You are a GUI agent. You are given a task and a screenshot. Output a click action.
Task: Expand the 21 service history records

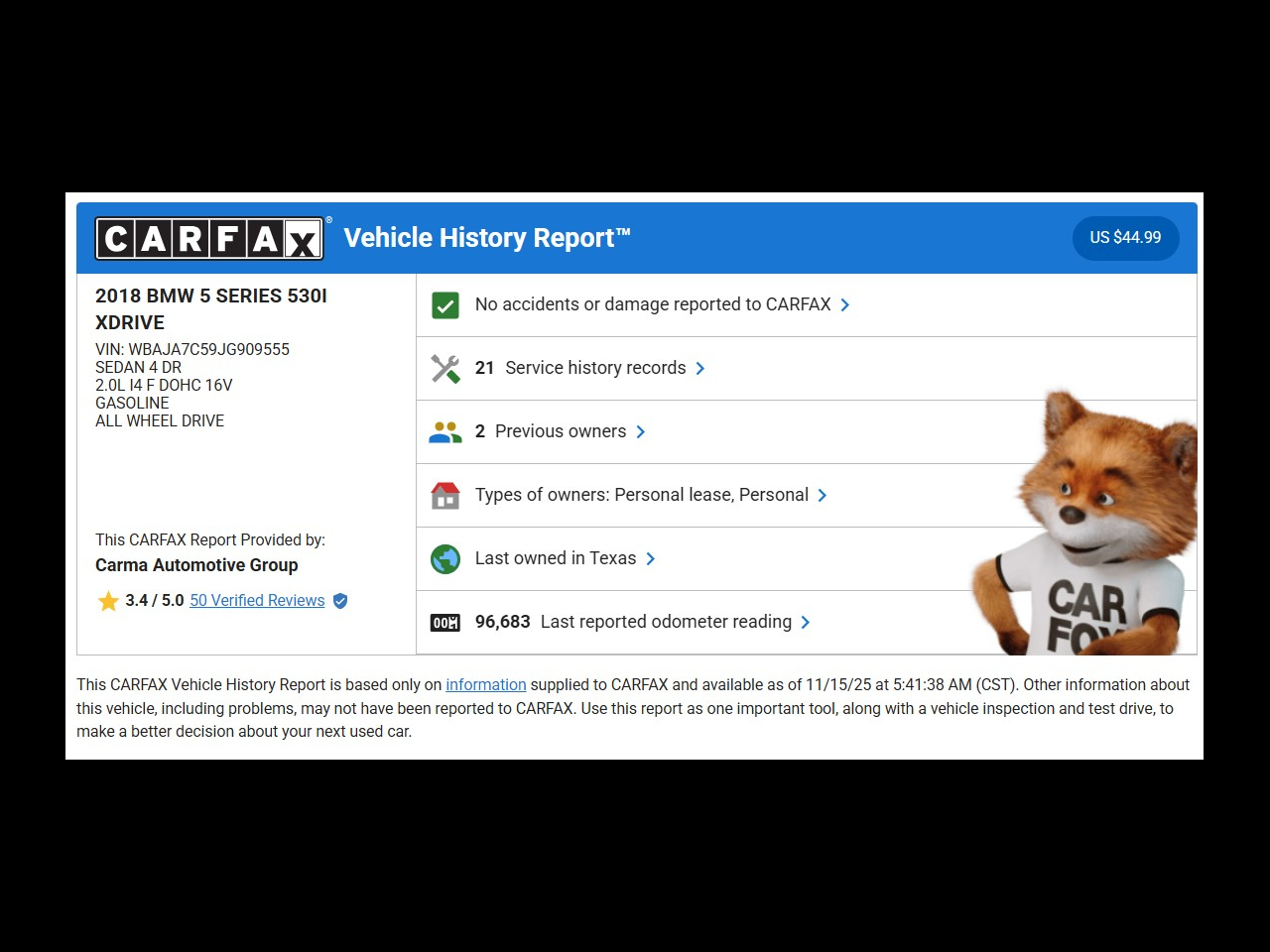point(699,368)
